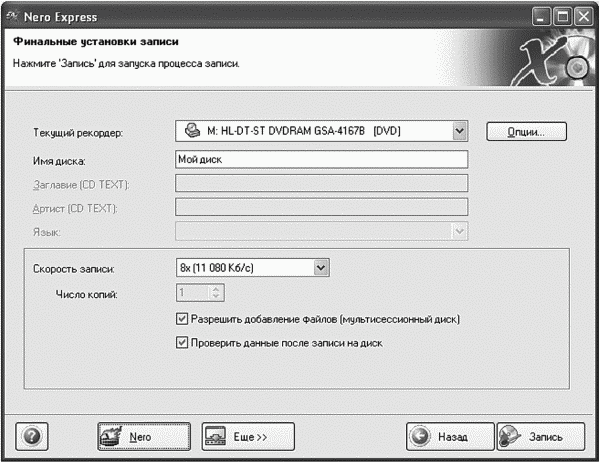The width and height of the screenshot is (600, 462).
Task: Switch to full Nero via Nero button
Action: (x=144, y=436)
